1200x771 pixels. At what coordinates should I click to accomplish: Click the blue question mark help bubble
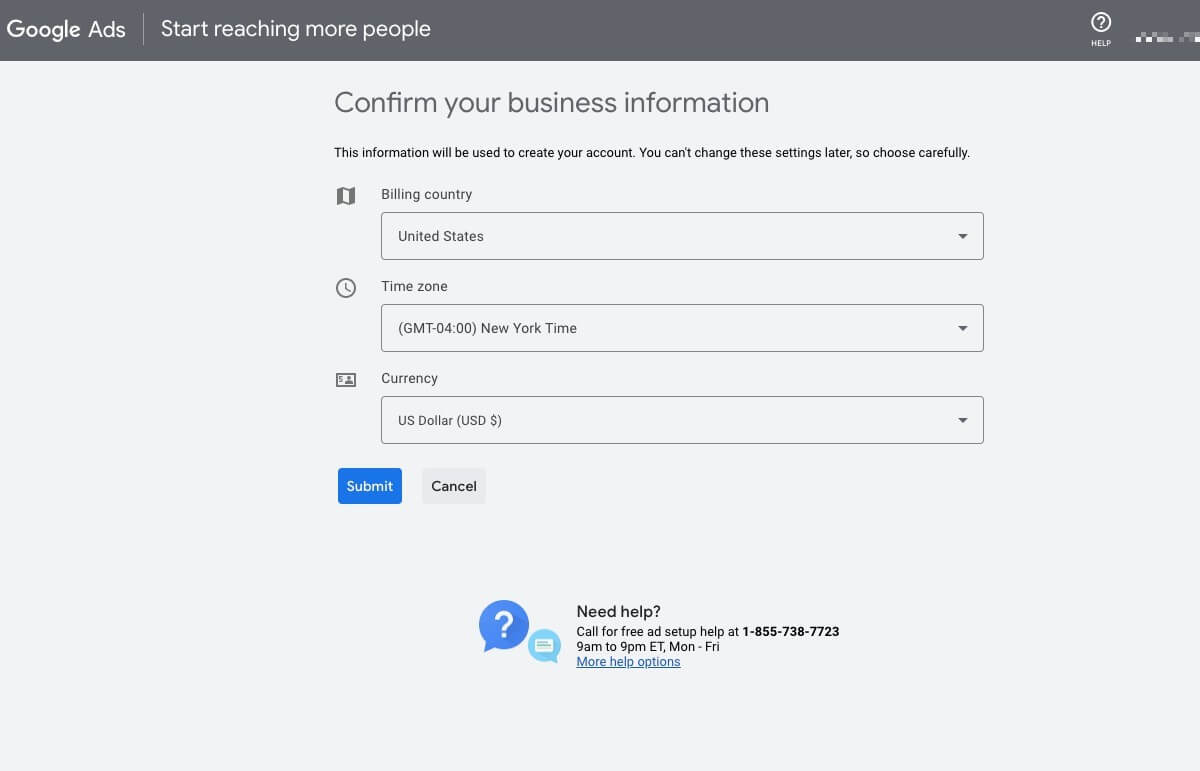point(504,625)
